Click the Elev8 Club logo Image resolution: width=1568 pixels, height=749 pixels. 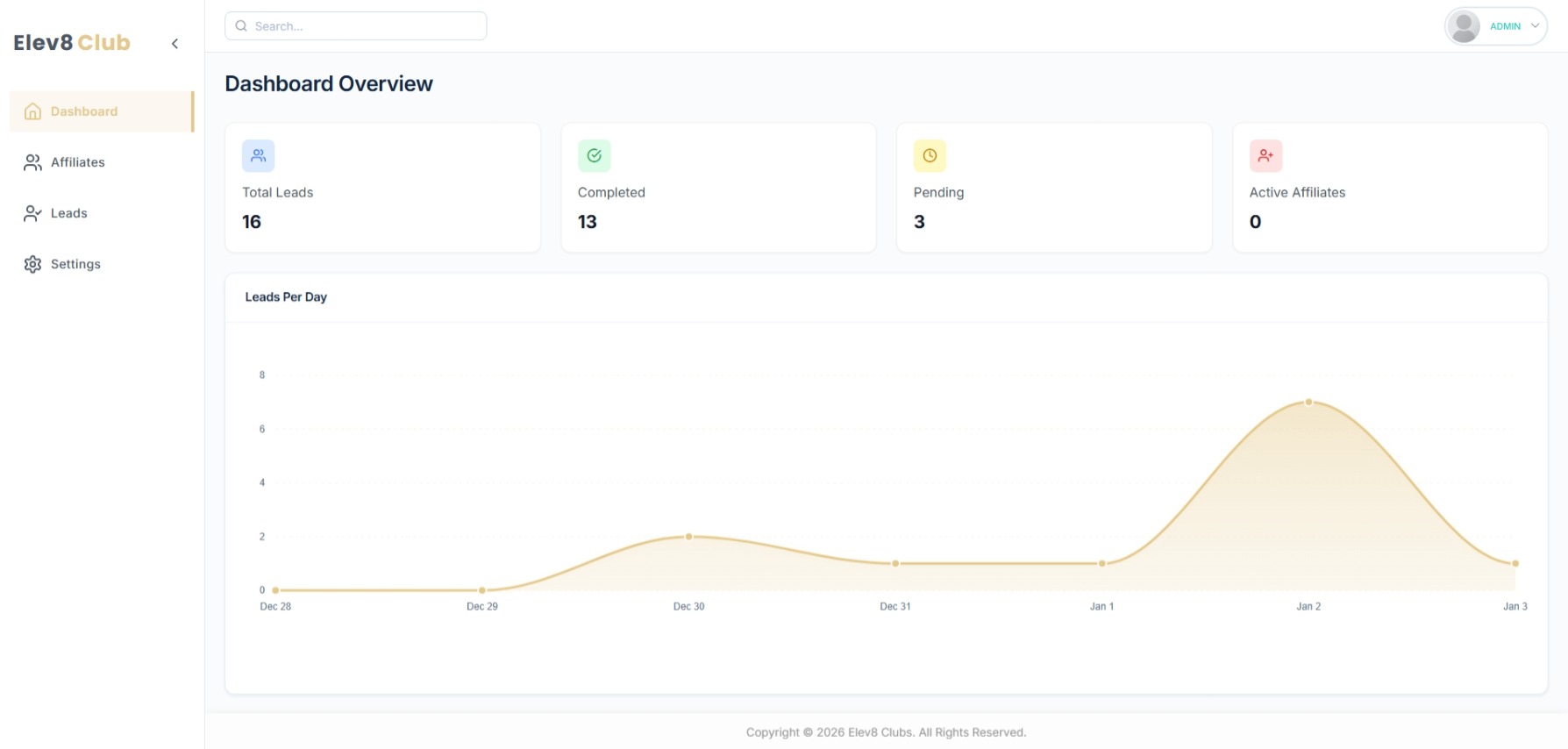pos(72,43)
